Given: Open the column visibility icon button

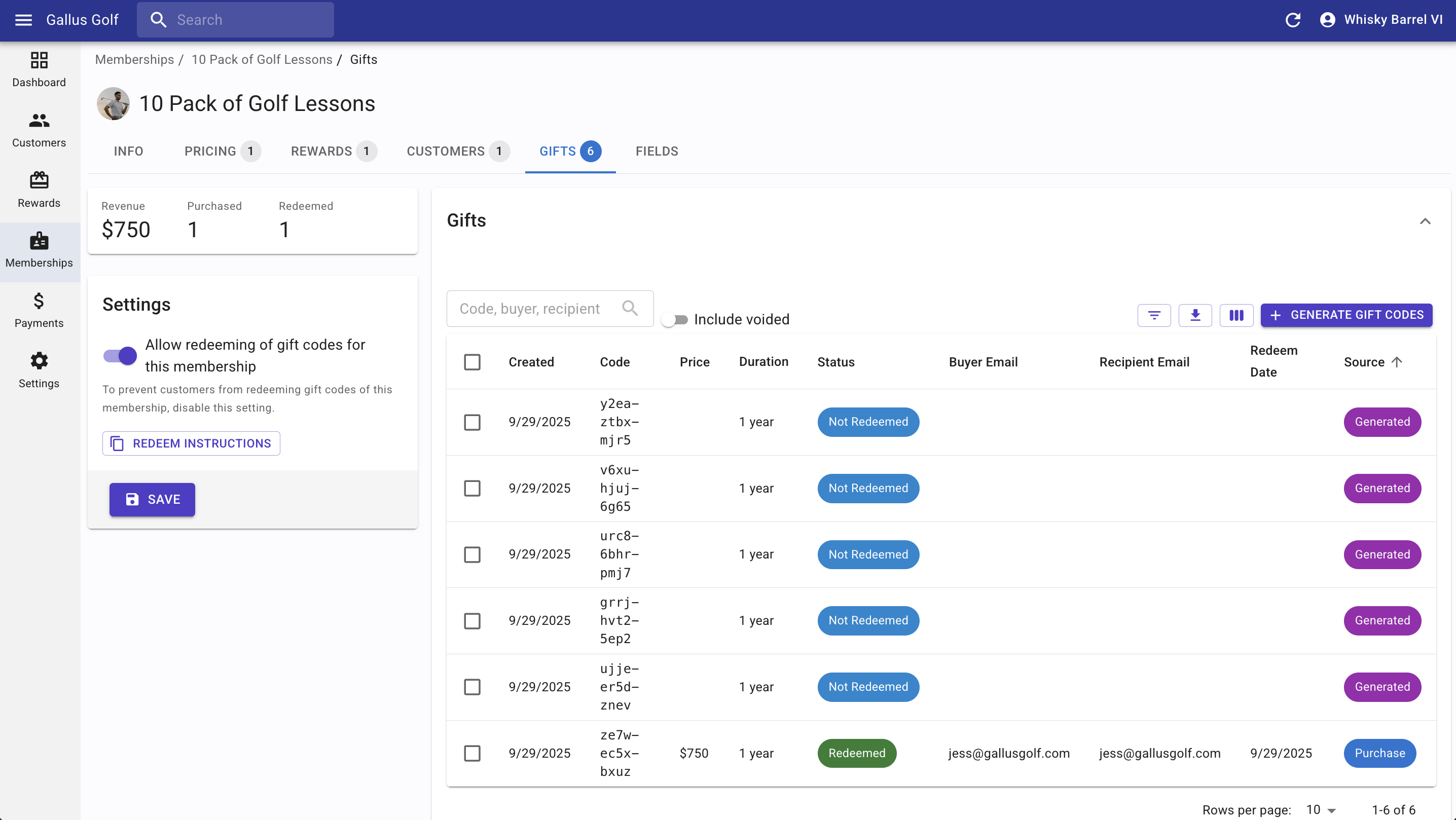Looking at the screenshot, I should point(1236,315).
